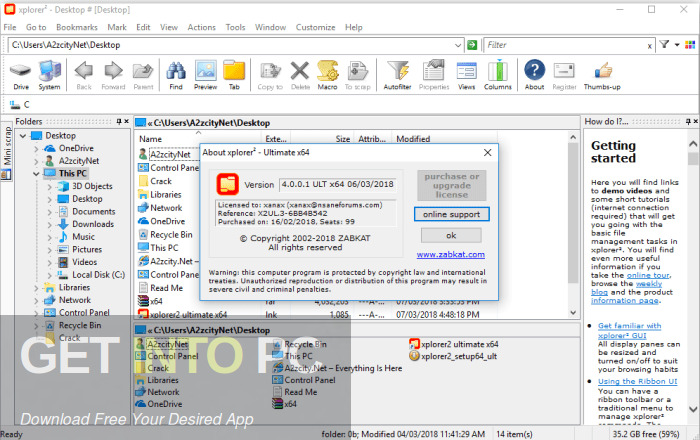Viewport: 700px width, 440px height.
Task: Select Music in the folder tree
Action: click(83, 237)
